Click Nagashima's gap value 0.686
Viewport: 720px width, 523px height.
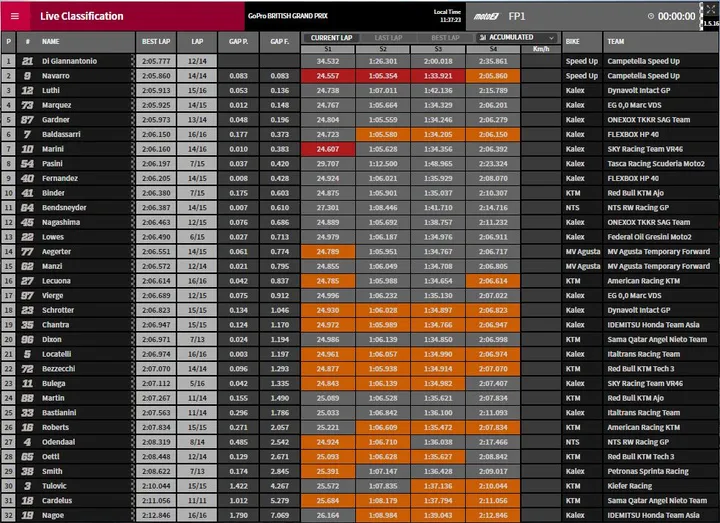click(280, 222)
